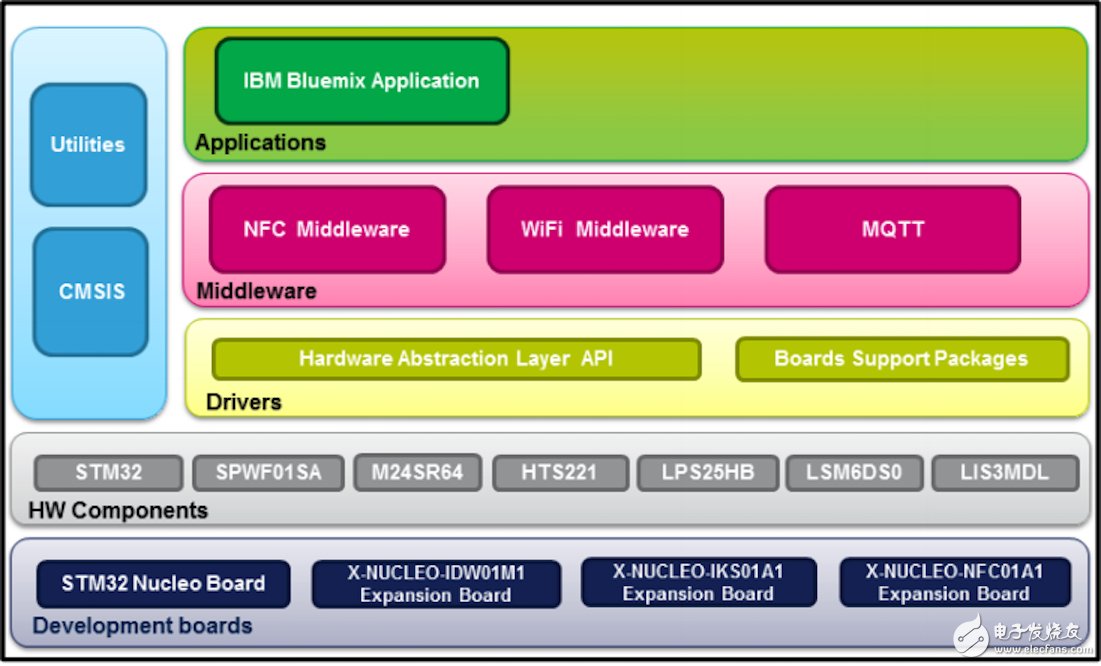Select the LPS25HB component box
This screenshot has height=666, width=1101.
click(x=708, y=473)
